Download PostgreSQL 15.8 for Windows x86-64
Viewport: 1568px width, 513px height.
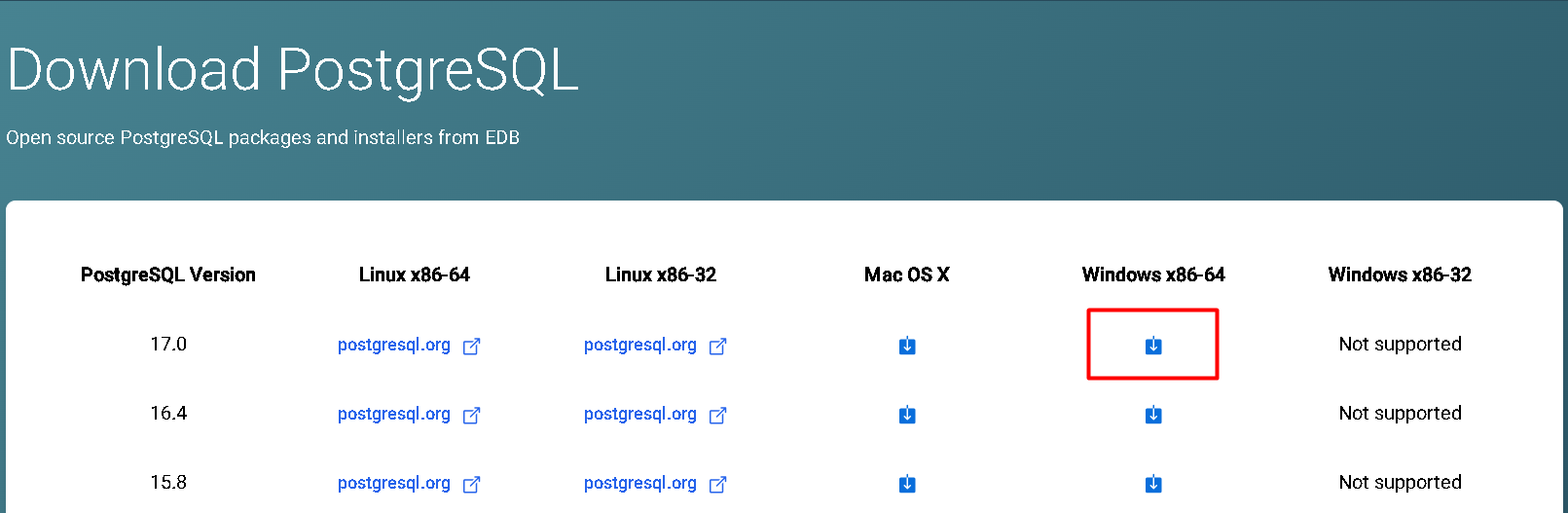click(x=1153, y=484)
